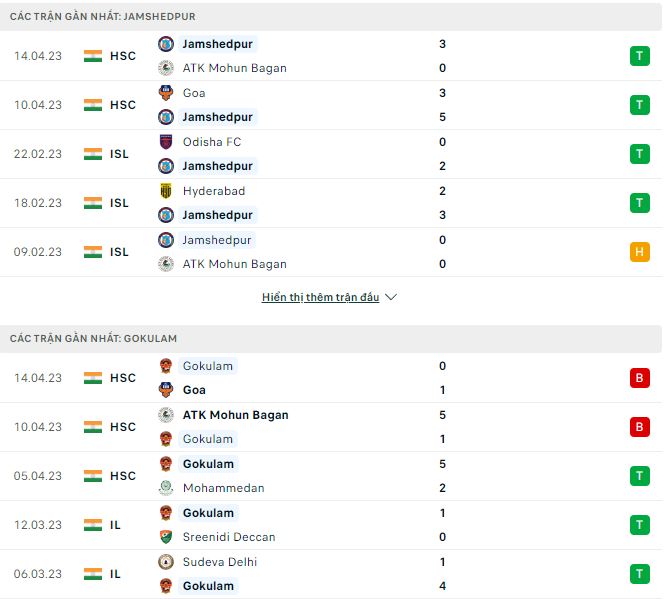Click the green T badge for Sudeva Delhi match
665x600 pixels.
coord(640,574)
